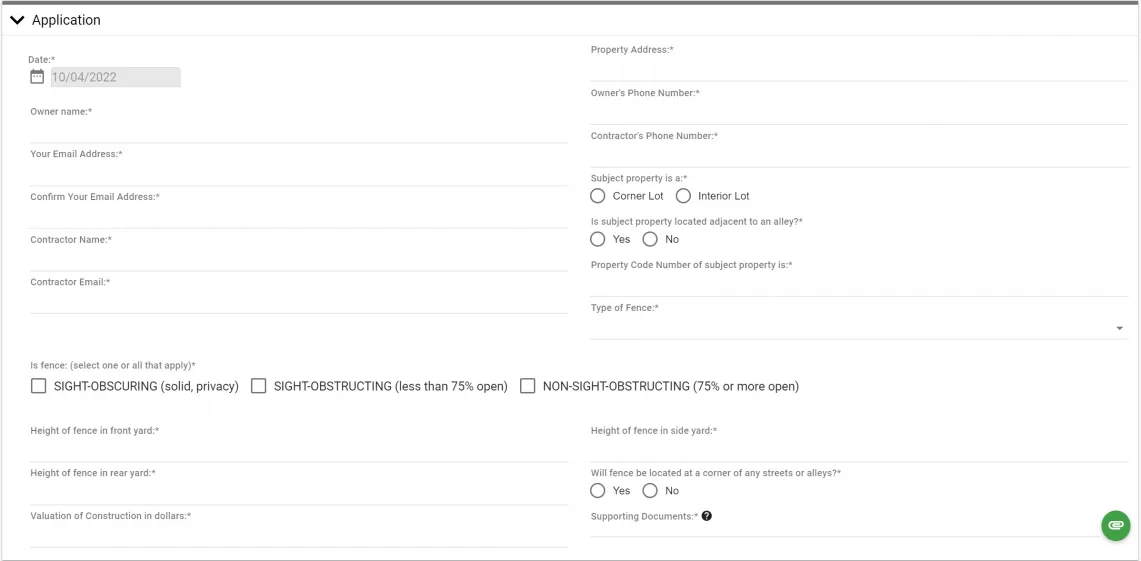Click the calendar icon beside Date

click(x=37, y=77)
